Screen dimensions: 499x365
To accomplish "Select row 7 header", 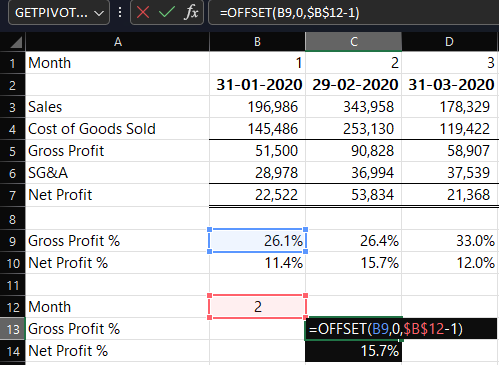I will (12, 195).
